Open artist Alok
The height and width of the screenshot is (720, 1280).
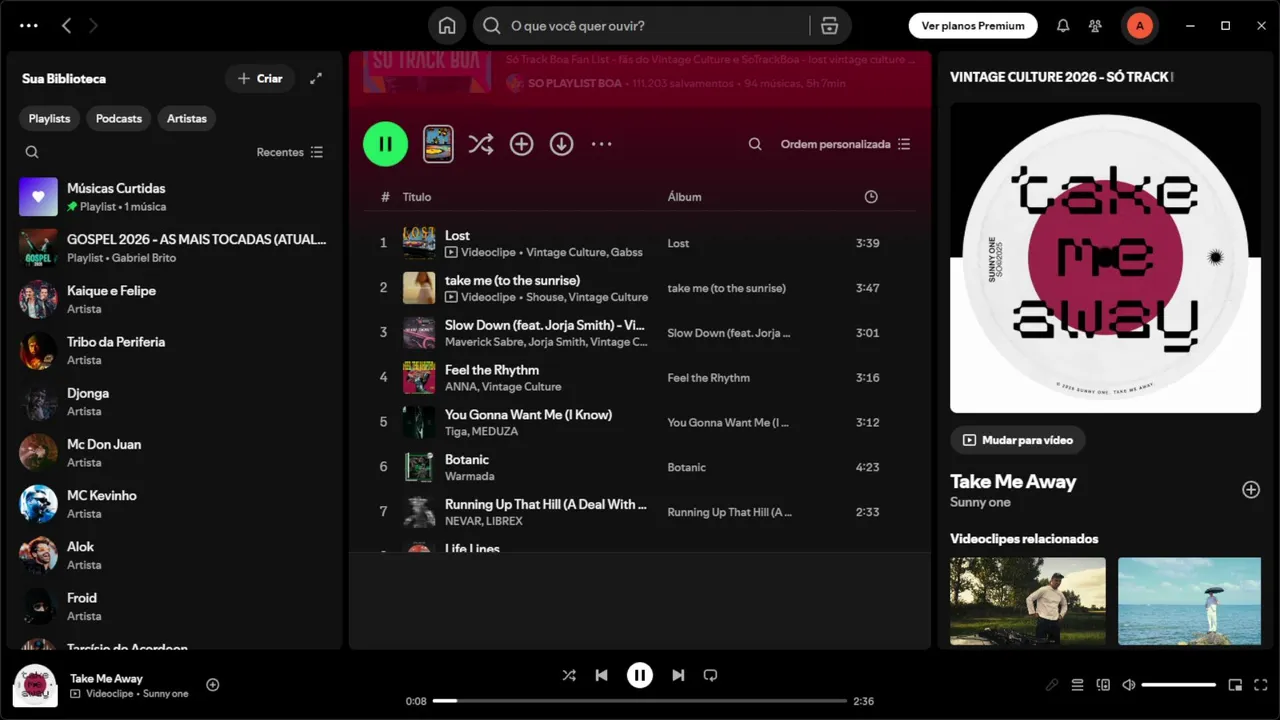click(x=175, y=555)
